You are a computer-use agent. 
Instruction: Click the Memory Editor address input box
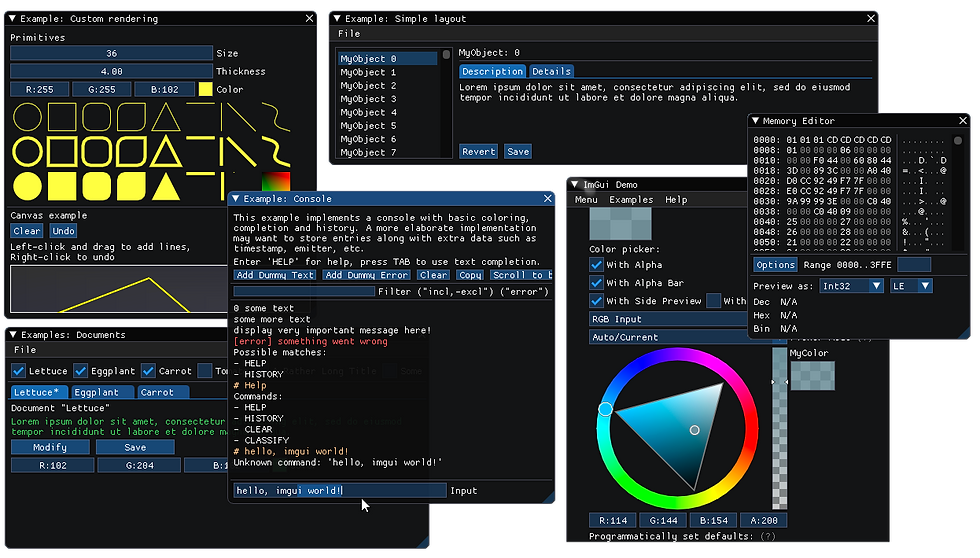pyautogui.click(x=914, y=265)
